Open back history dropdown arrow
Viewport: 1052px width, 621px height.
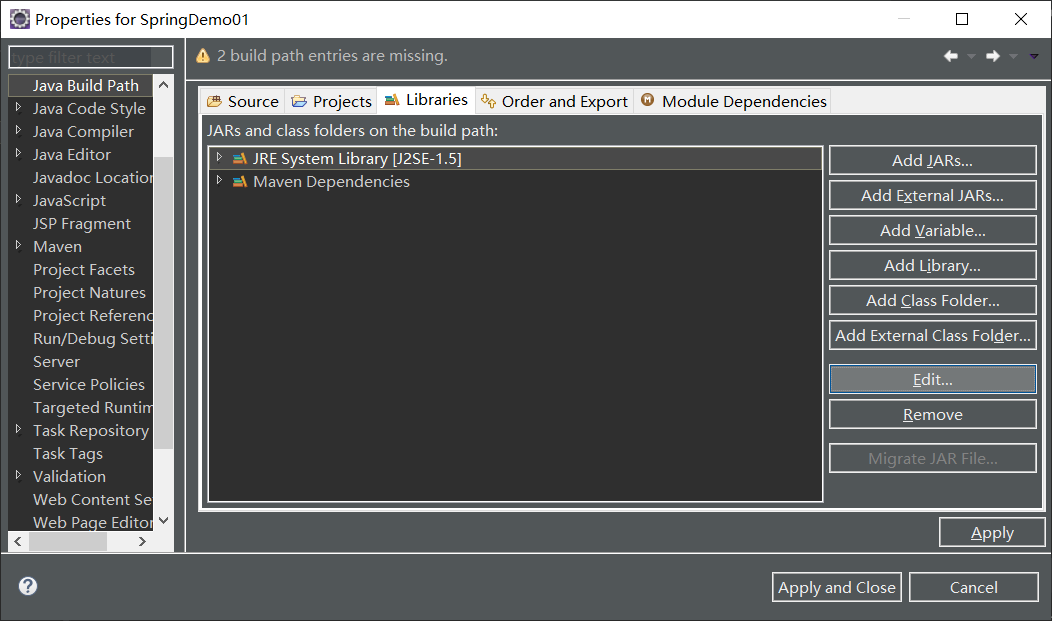(x=971, y=56)
